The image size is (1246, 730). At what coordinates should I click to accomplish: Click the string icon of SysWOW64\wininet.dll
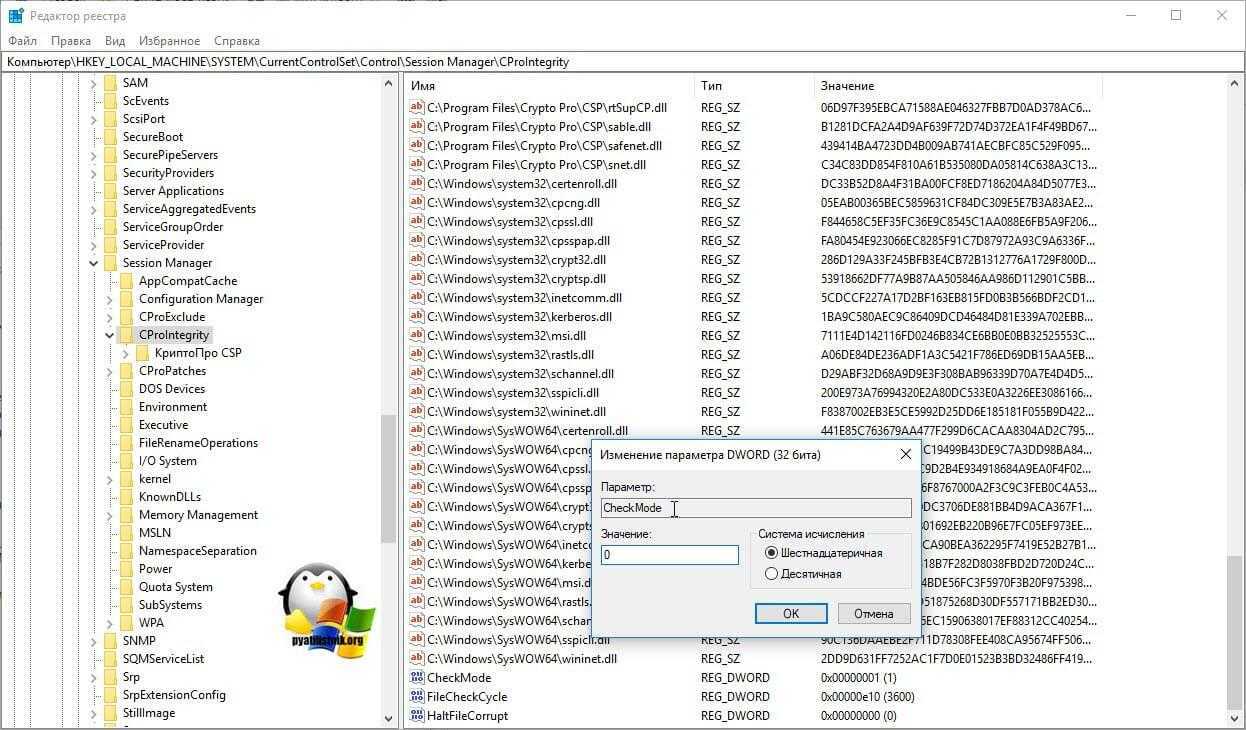[417, 659]
